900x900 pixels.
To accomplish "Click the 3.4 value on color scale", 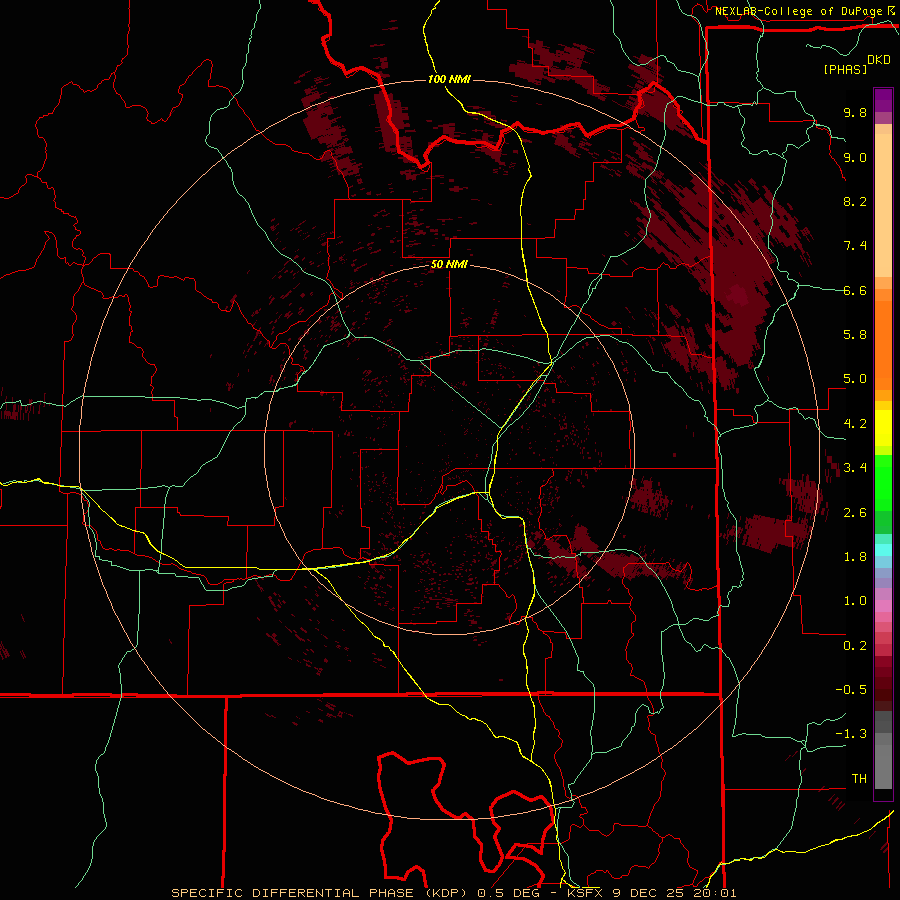I will 855,468.
